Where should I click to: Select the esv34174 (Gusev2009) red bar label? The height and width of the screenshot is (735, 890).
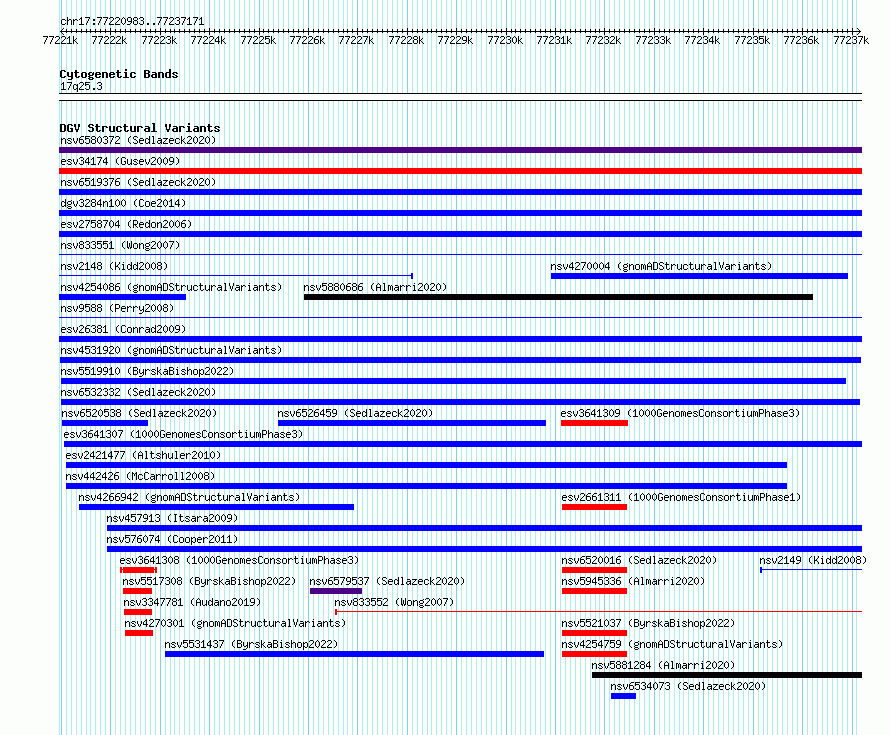pyautogui.click(x=120, y=161)
